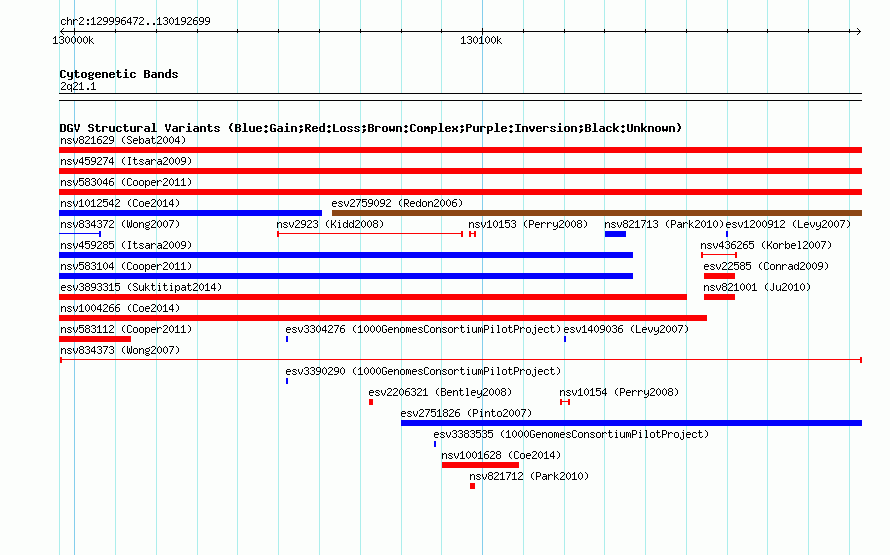
Task: Select the brown esv2759092 (Redon2006) complex bar
Action: 597,213
